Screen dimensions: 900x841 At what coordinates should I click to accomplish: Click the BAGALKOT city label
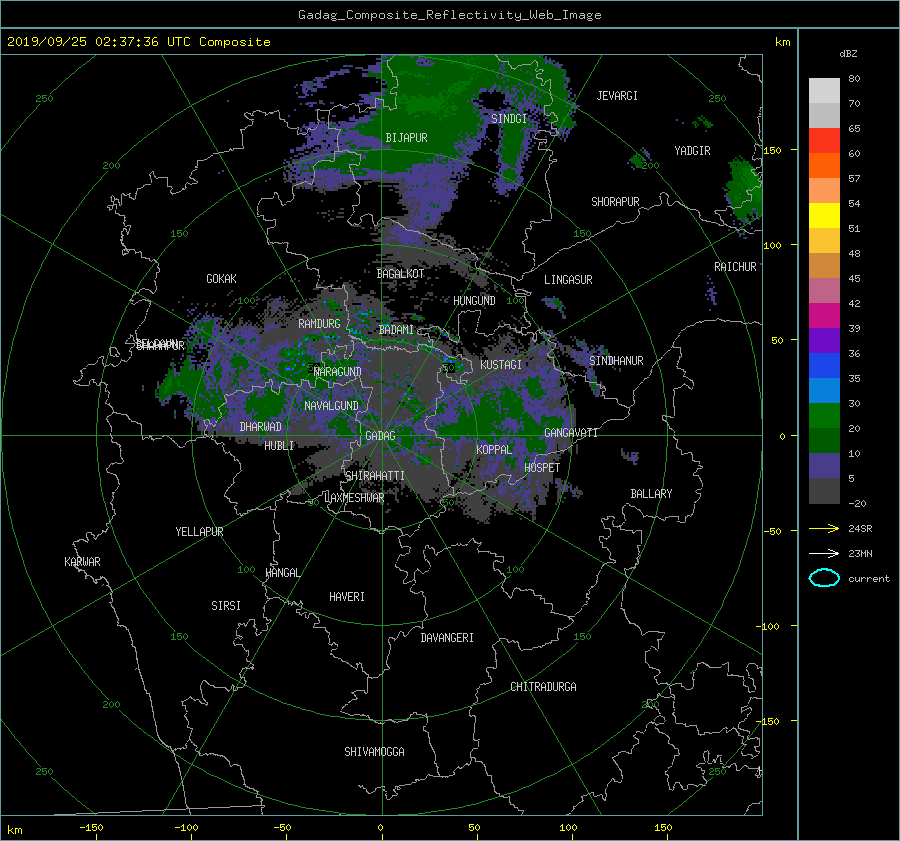click(400, 274)
